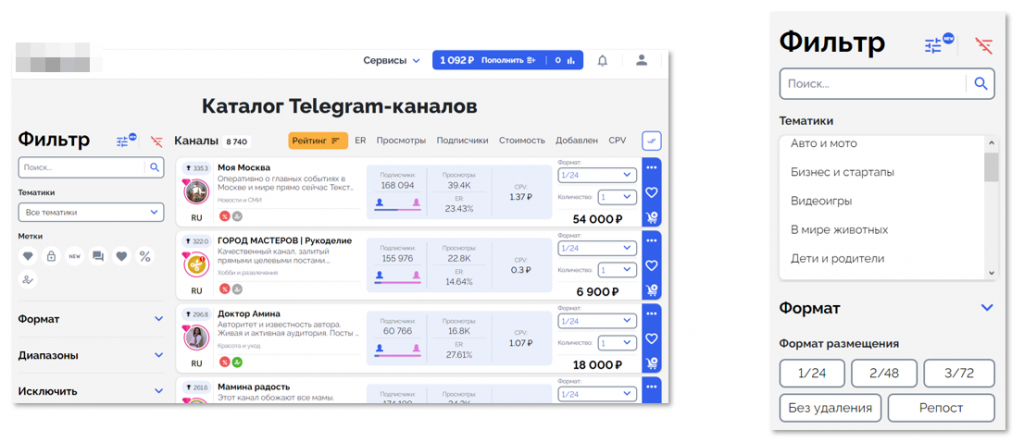Image resolution: width=1024 pixels, height=442 pixels.
Task: Open the Формат dropdown for Моя Москва
Action: [597, 175]
